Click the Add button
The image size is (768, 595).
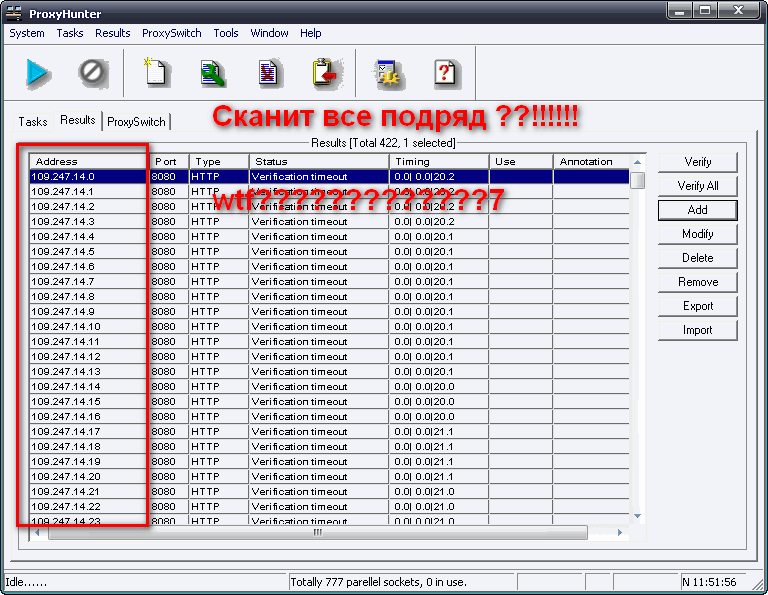click(697, 210)
